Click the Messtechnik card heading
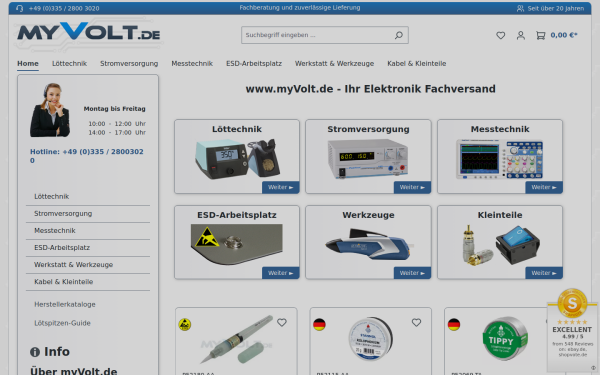The width and height of the screenshot is (600, 375). tap(500, 129)
